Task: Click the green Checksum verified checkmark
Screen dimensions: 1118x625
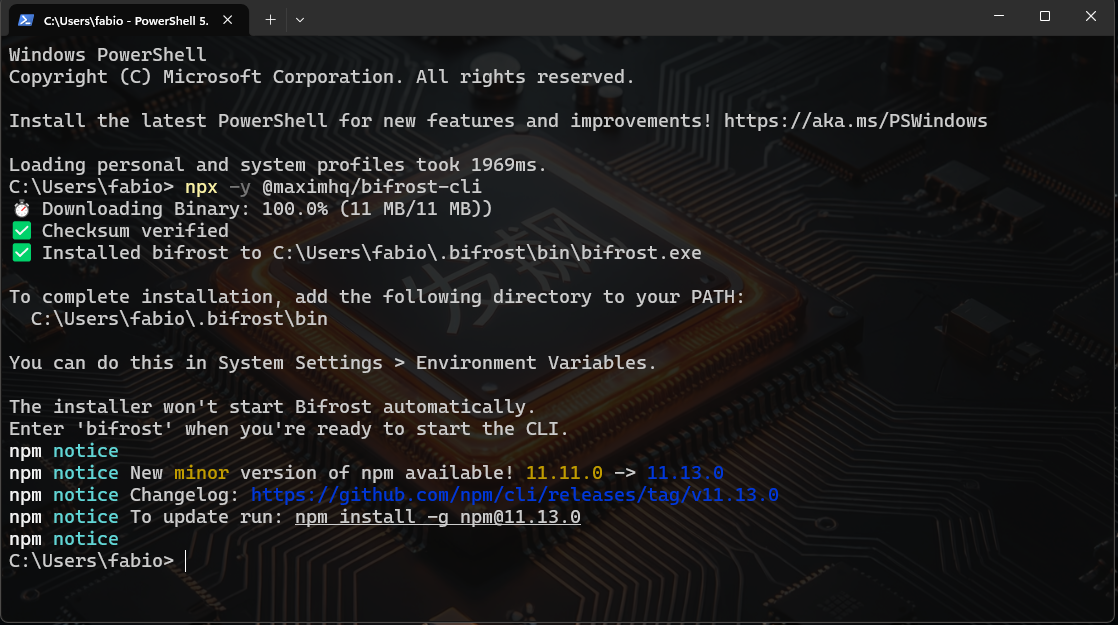Action: point(22,230)
